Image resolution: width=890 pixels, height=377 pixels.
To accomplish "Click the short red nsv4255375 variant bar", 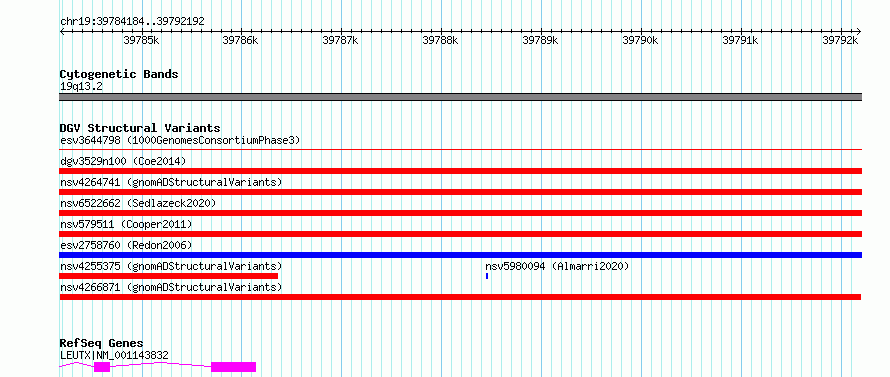I will tap(169, 276).
